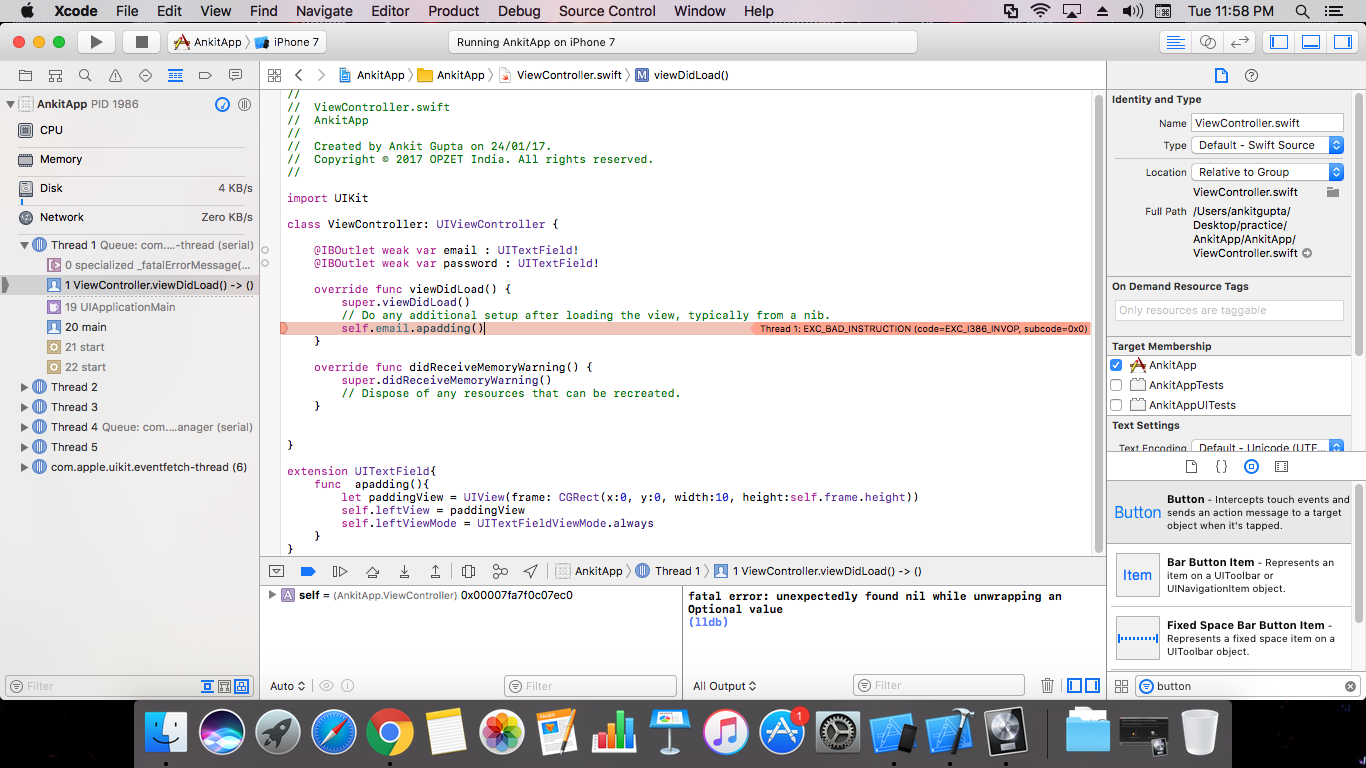The width and height of the screenshot is (1366, 768).
Task: Open the Report navigator tab
Action: click(x=235, y=75)
